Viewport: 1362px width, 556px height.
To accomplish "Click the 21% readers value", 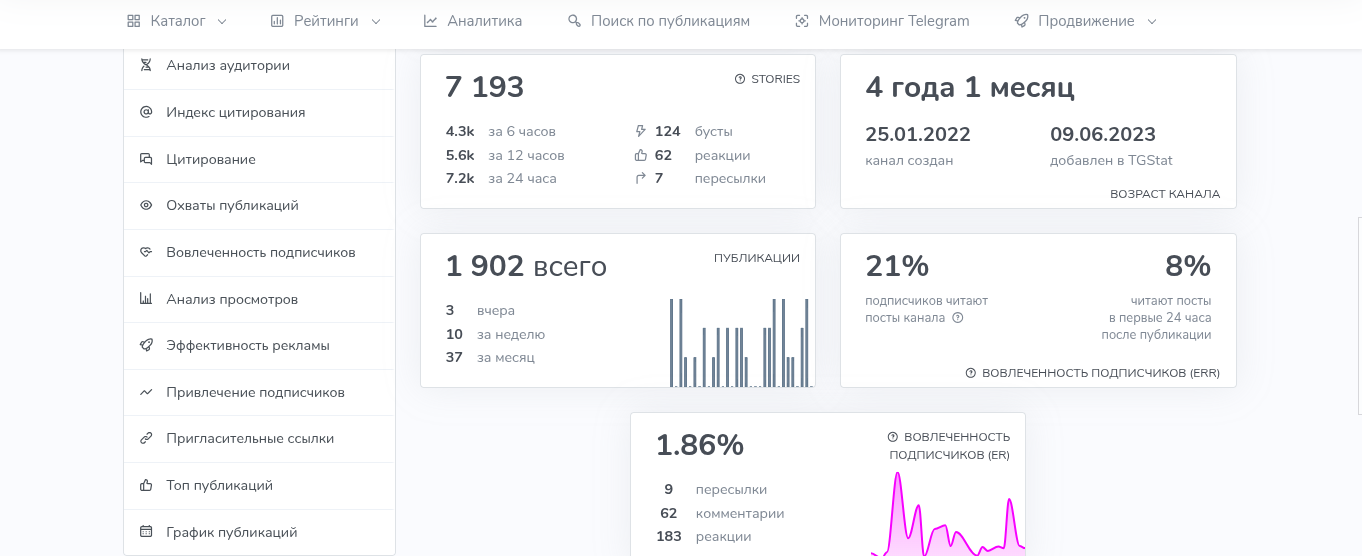I will [897, 266].
